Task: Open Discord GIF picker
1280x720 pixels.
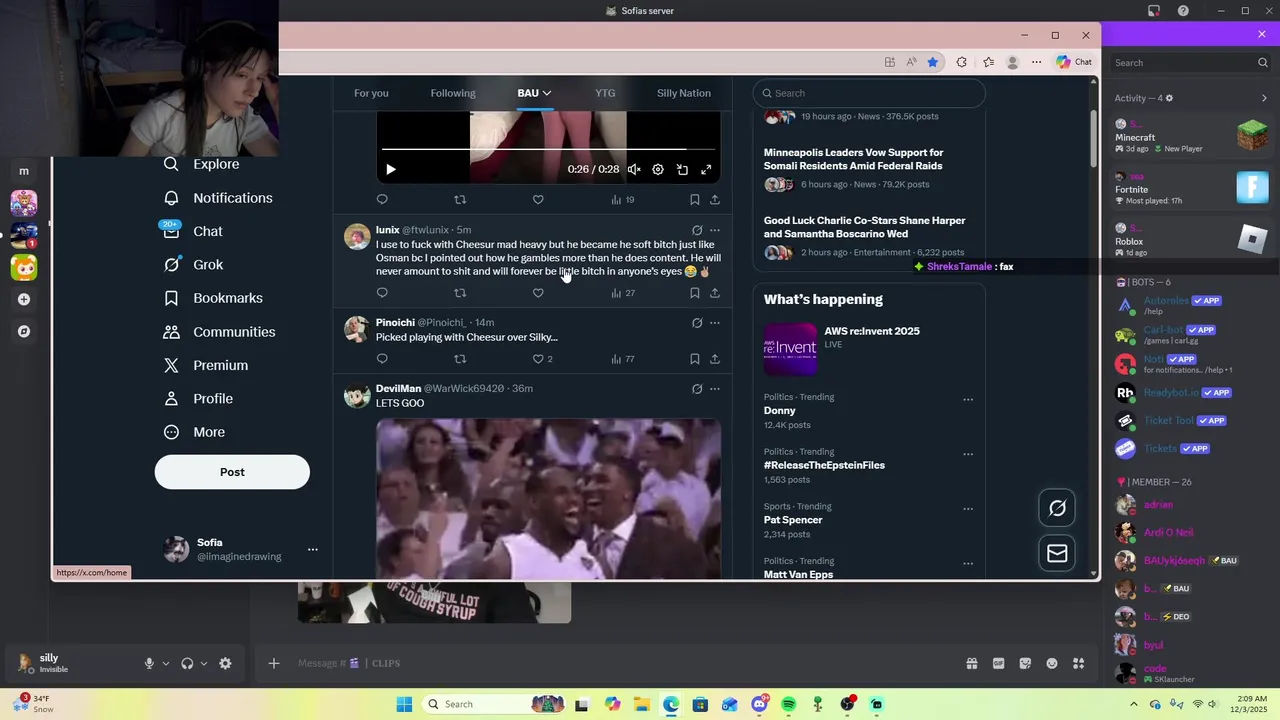Action: point(998,663)
